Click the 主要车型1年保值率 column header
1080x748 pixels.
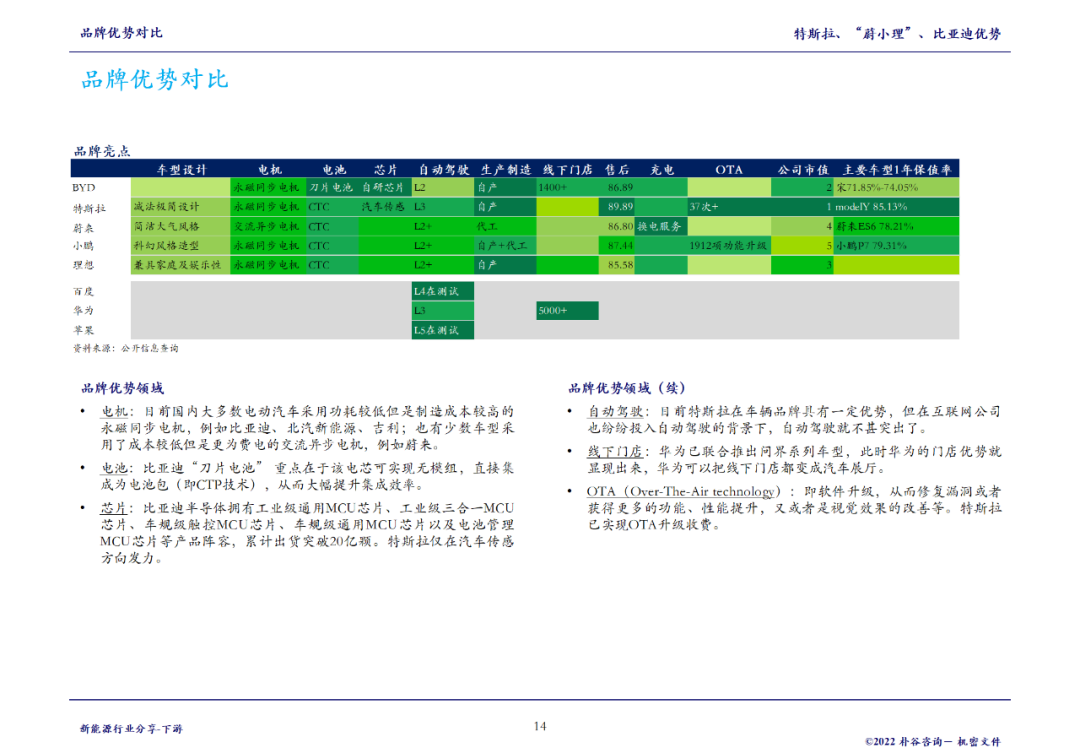[897, 169]
